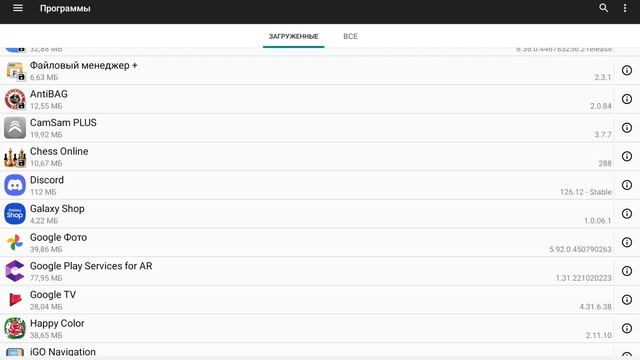Click AR services version 1.31.221020223

pyautogui.click(x=583, y=278)
